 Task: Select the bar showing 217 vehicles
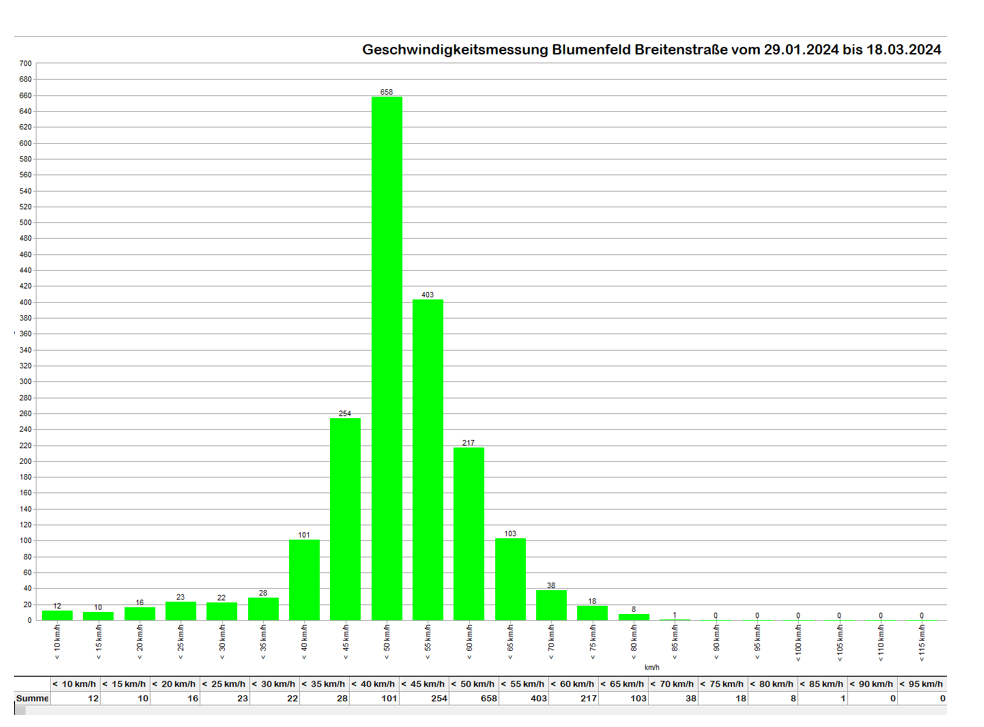click(469, 534)
